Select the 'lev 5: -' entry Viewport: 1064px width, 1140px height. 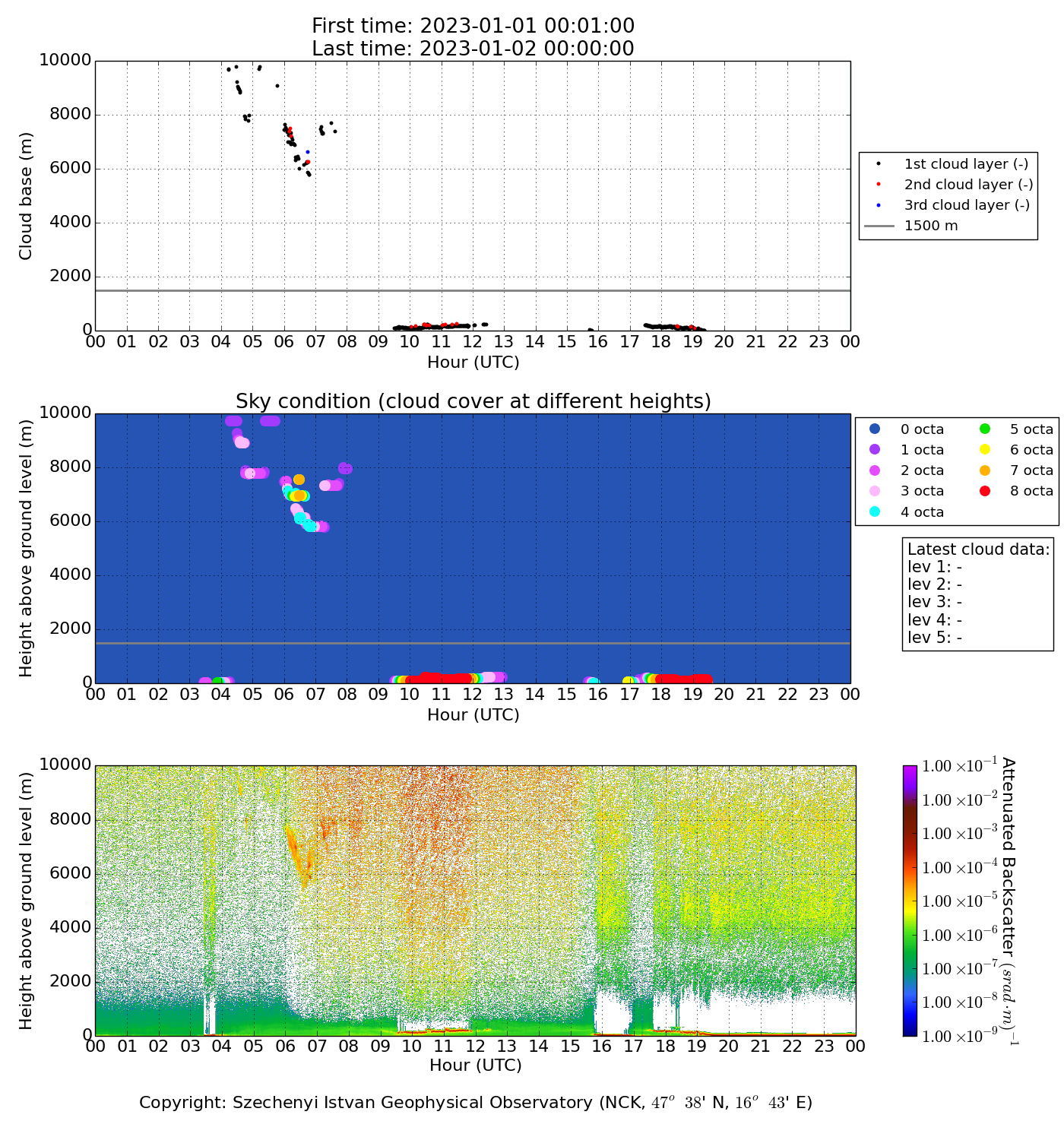click(935, 638)
